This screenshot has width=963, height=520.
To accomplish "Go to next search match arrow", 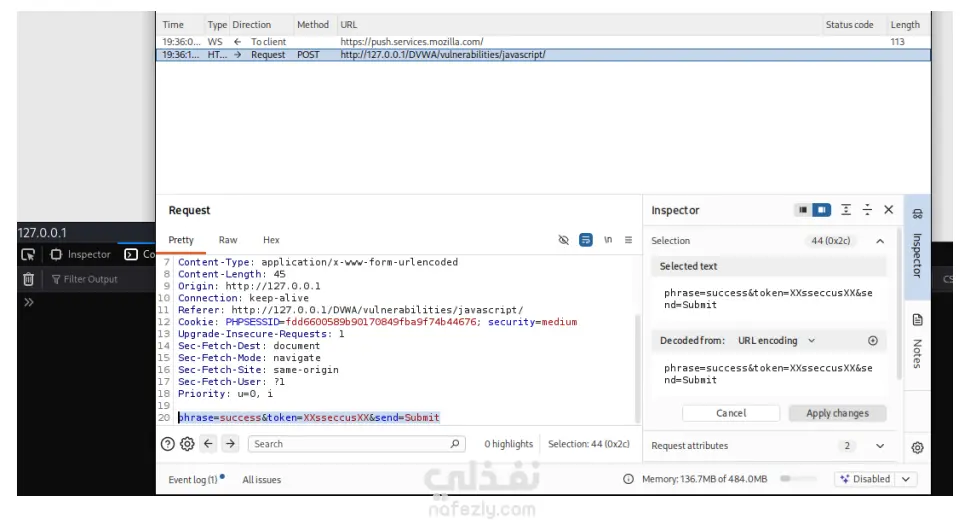I will point(230,443).
